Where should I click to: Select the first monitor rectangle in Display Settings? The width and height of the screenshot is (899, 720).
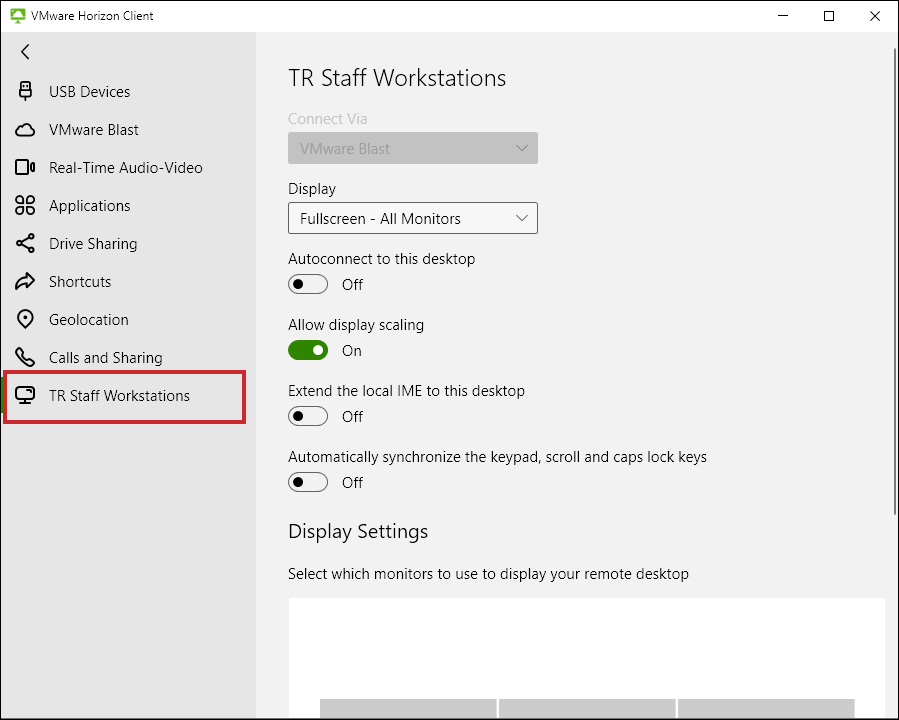pos(408,709)
